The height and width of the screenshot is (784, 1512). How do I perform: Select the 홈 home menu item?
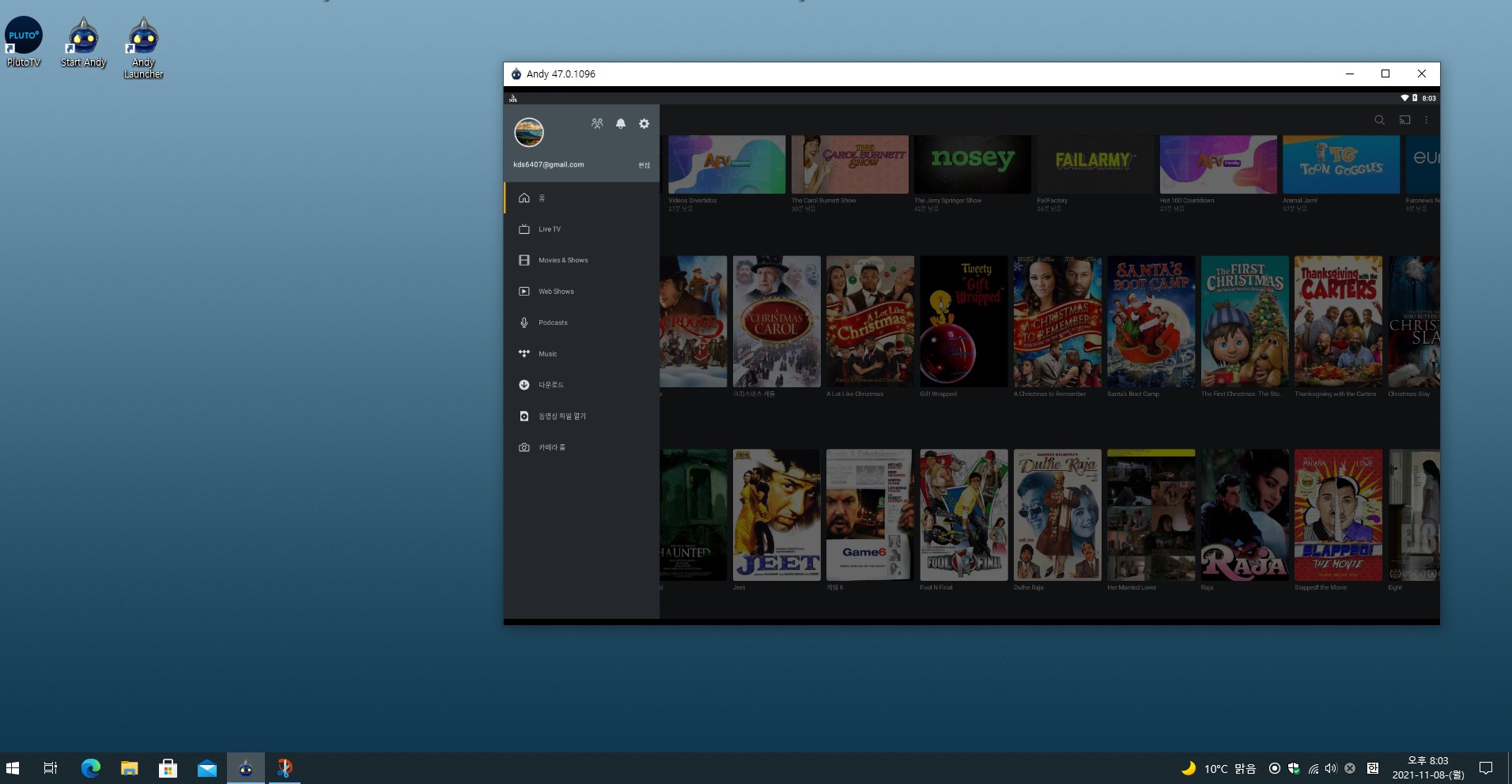582,198
